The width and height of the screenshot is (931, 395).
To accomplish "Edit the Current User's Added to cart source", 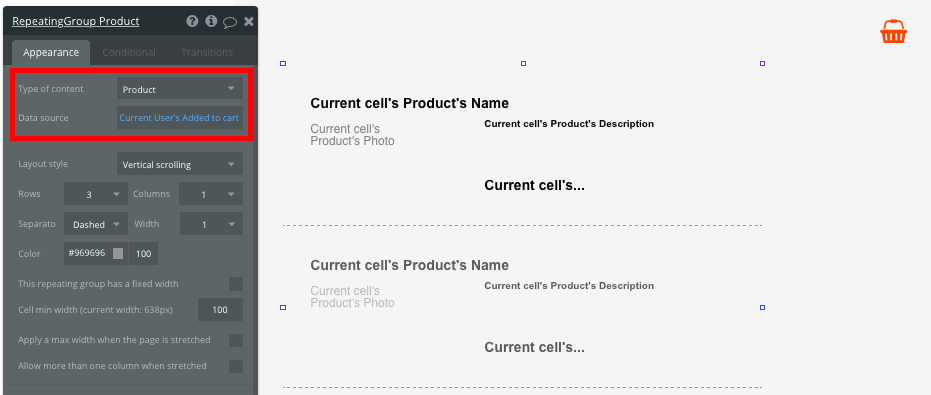I will coord(180,118).
